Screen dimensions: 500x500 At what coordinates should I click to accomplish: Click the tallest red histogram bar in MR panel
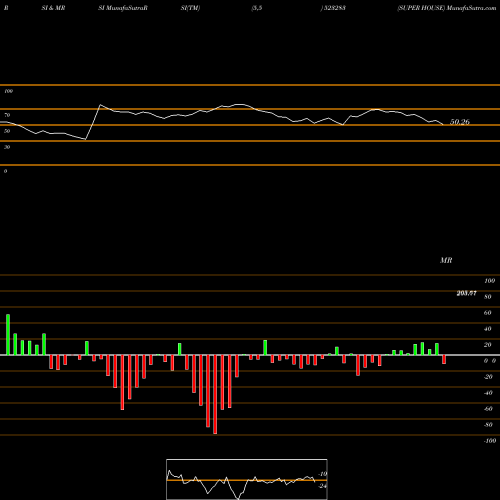(x=215, y=394)
